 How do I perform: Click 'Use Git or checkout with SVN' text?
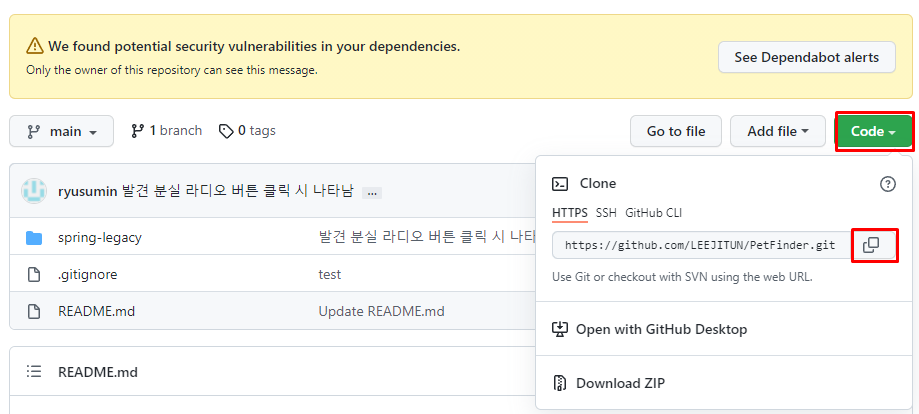pos(682,277)
